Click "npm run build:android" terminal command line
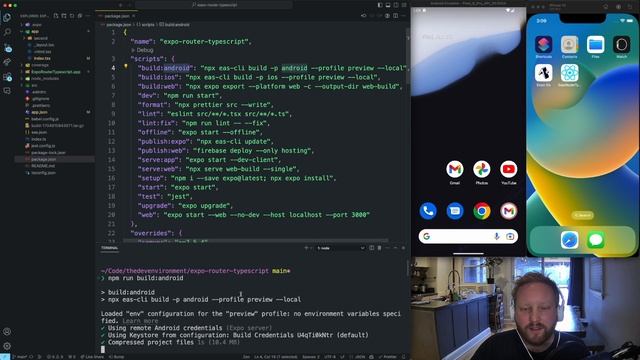The image size is (640, 360). tap(145, 278)
